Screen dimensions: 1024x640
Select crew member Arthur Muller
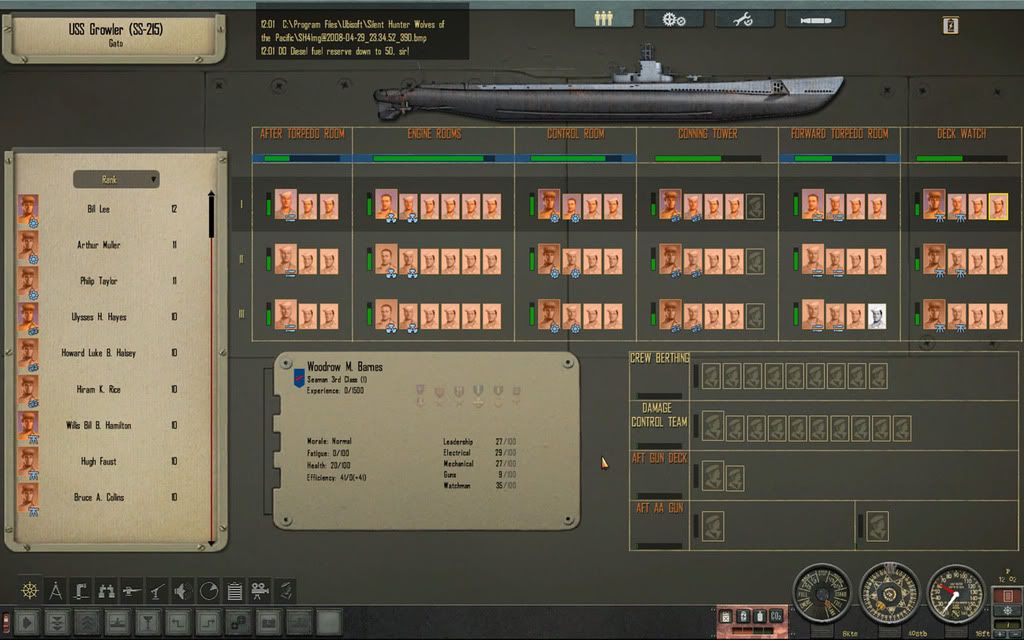pyautogui.click(x=98, y=245)
